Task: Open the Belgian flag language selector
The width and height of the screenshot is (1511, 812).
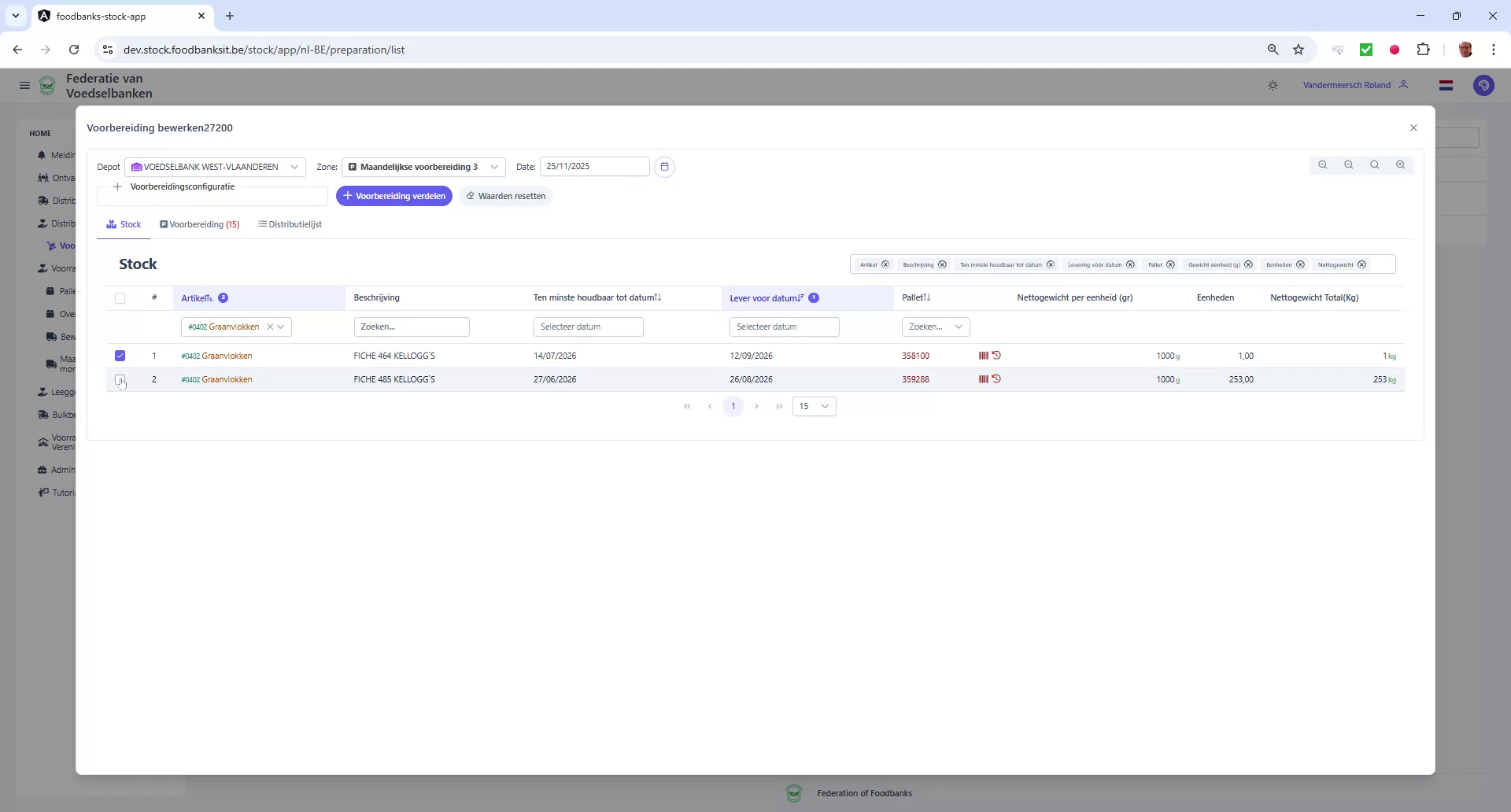Action: click(x=1446, y=85)
